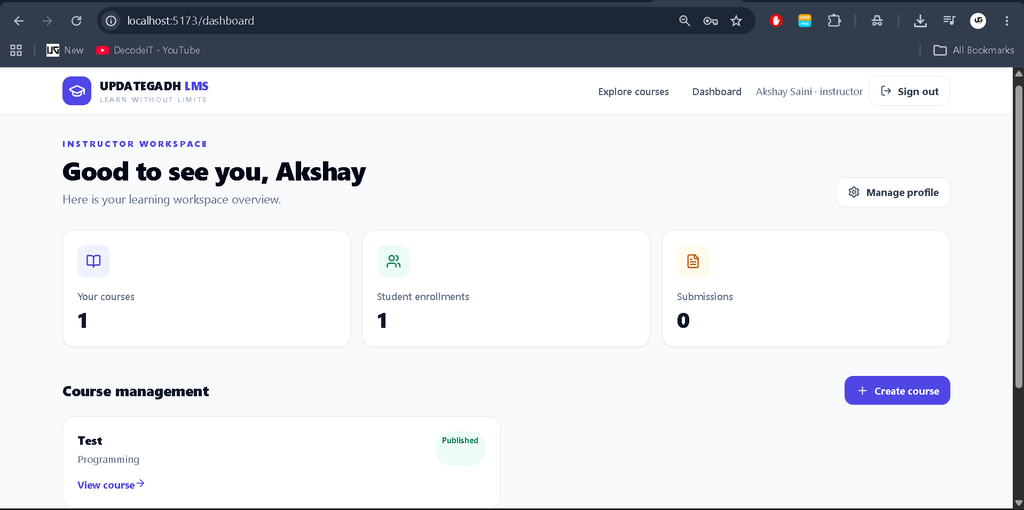Open All Bookmarks folder
This screenshot has height=510, width=1024.
click(x=974, y=50)
